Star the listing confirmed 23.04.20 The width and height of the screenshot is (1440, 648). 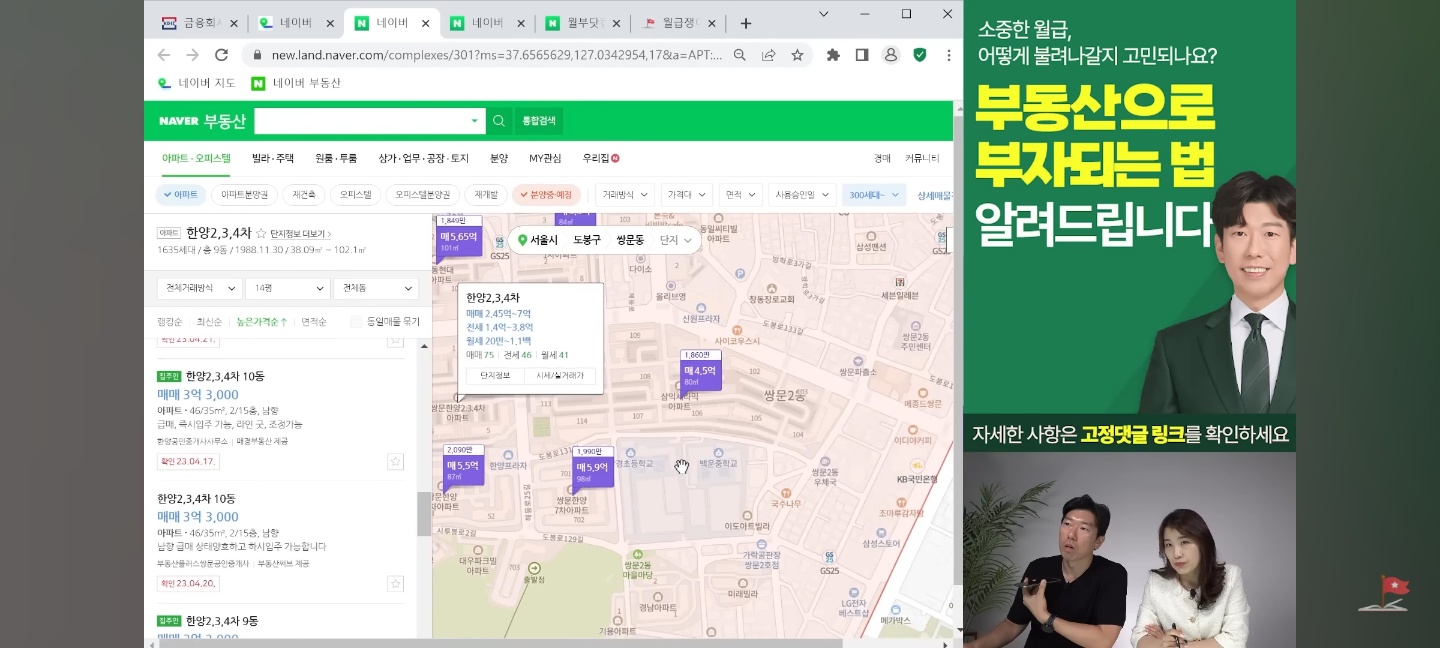(x=395, y=583)
